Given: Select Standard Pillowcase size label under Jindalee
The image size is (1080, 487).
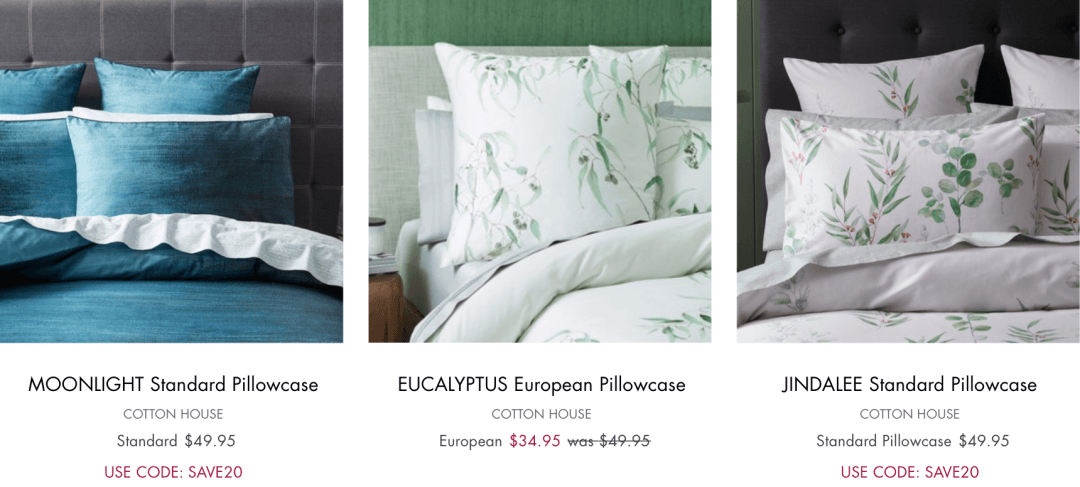Looking at the screenshot, I should click(x=884, y=441).
